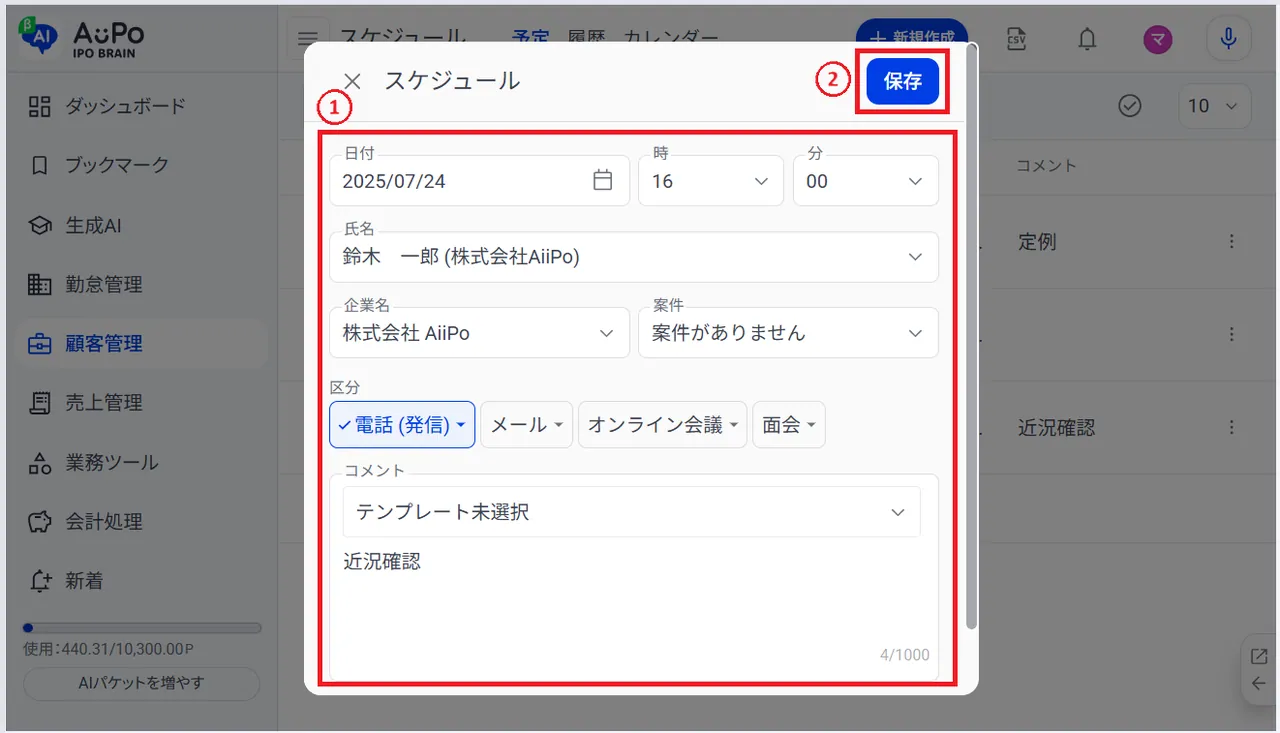Toggle the hamburger menu icon
Viewport: 1280px width, 733px height.
tap(307, 39)
